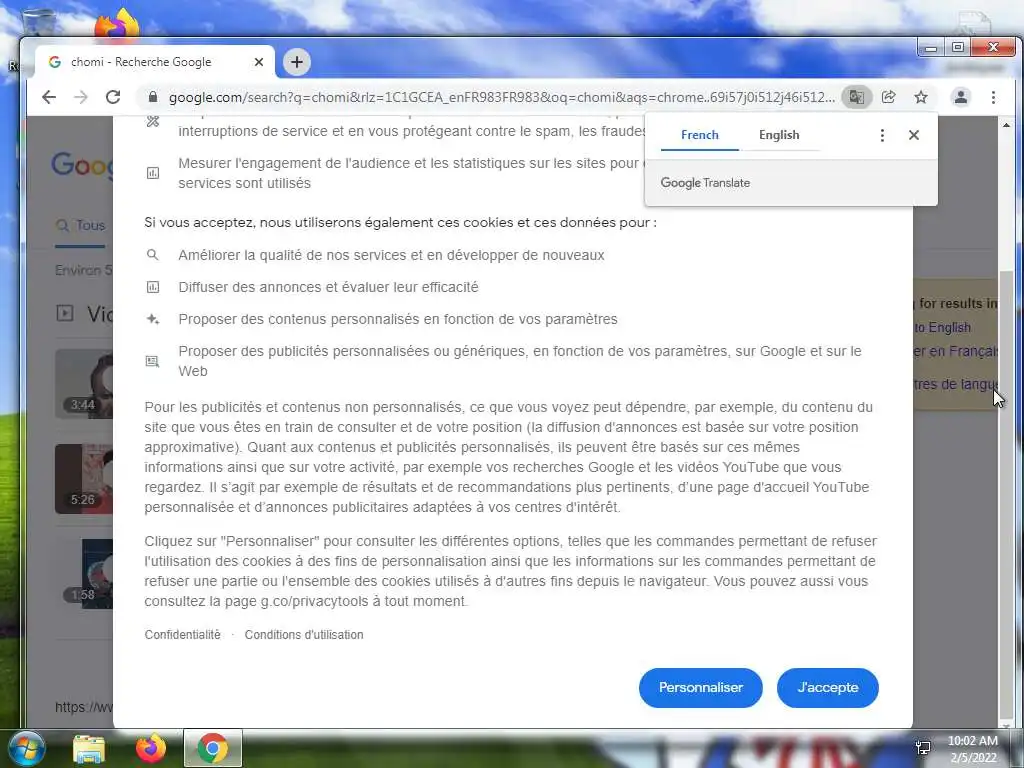The image size is (1024, 768).
Task: Close the Google Translate popup
Action: coord(914,135)
